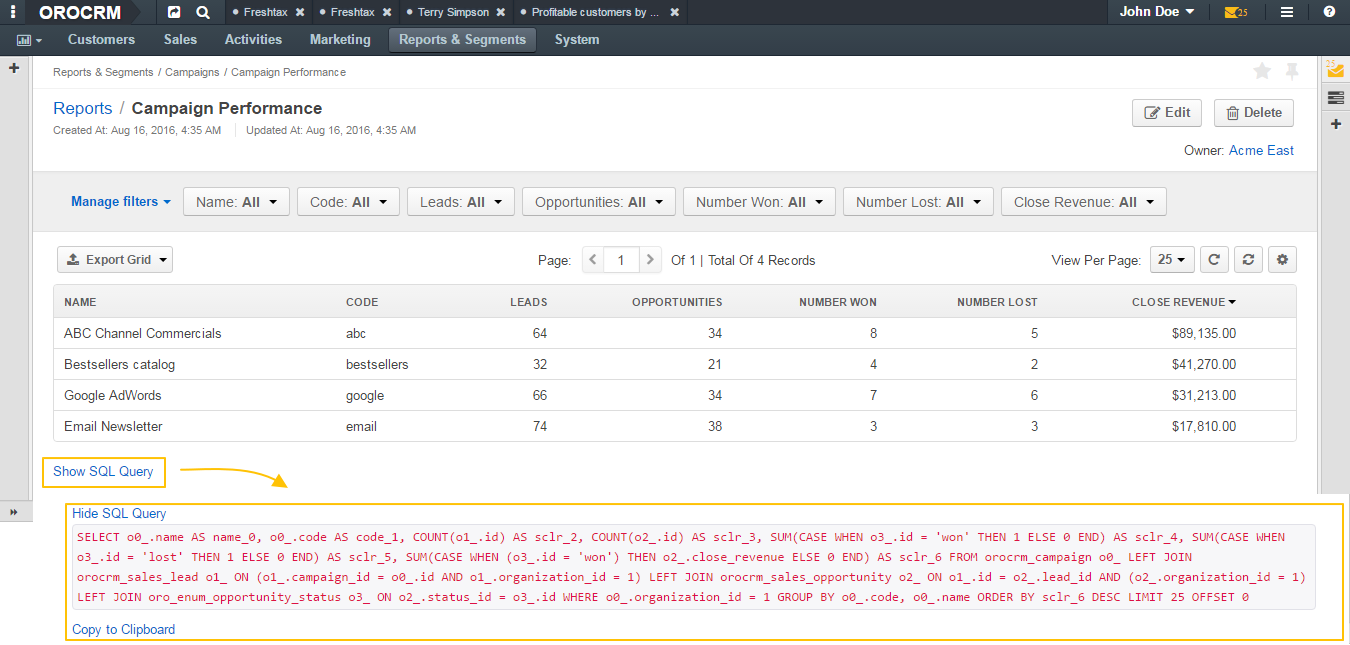This screenshot has height=645, width=1350.
Task: Delete the Campaign Performance report
Action: pos(1254,113)
